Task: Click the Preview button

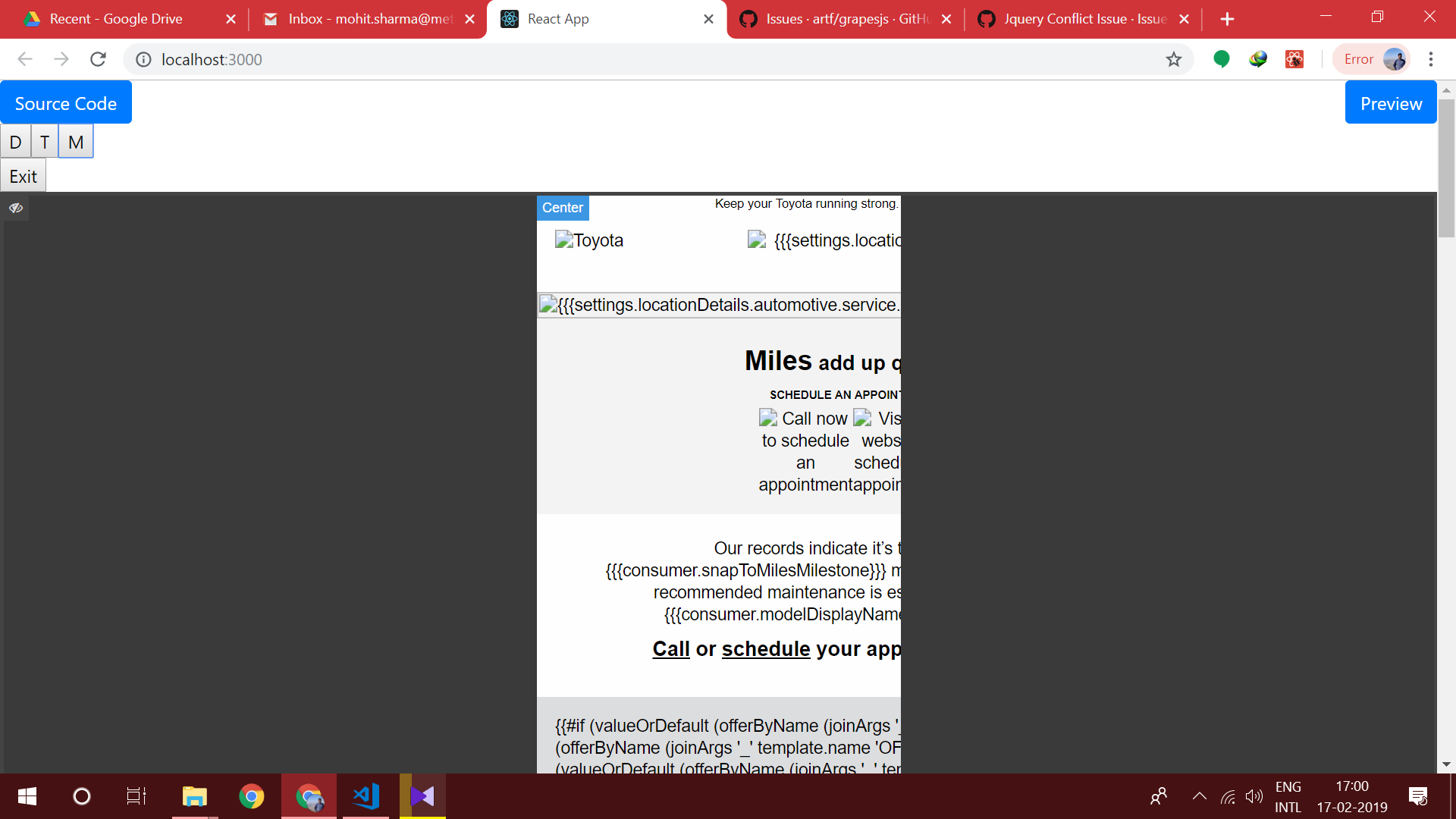Action: (1390, 103)
